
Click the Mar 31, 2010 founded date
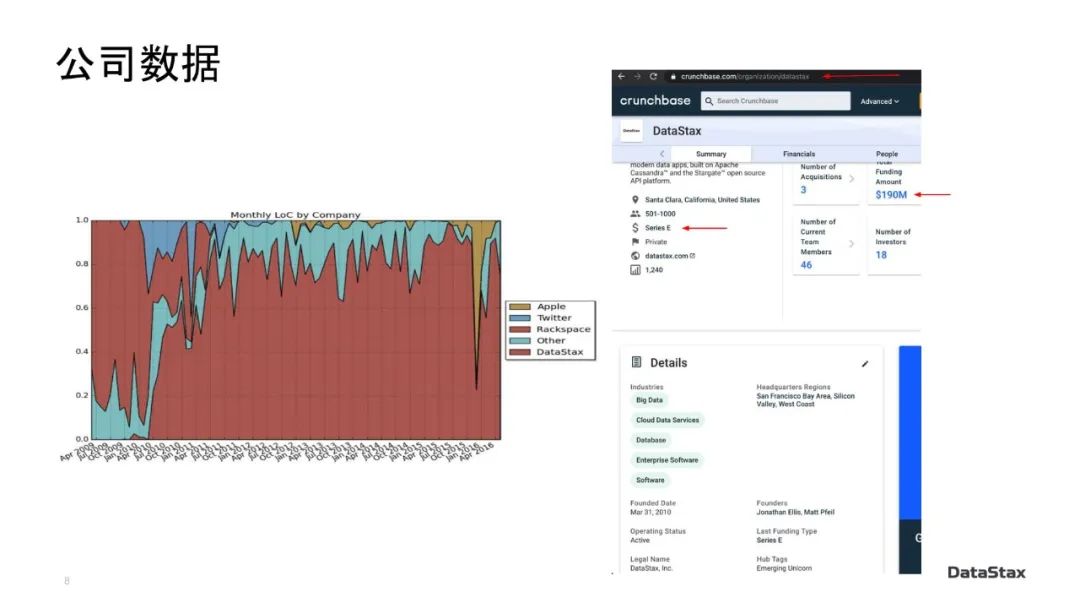650,512
